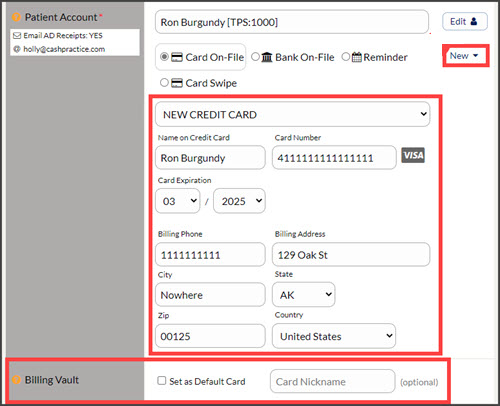500x406 pixels.
Task: Click the envelope icon beside Email AD Receipts
Action: pos(17,35)
